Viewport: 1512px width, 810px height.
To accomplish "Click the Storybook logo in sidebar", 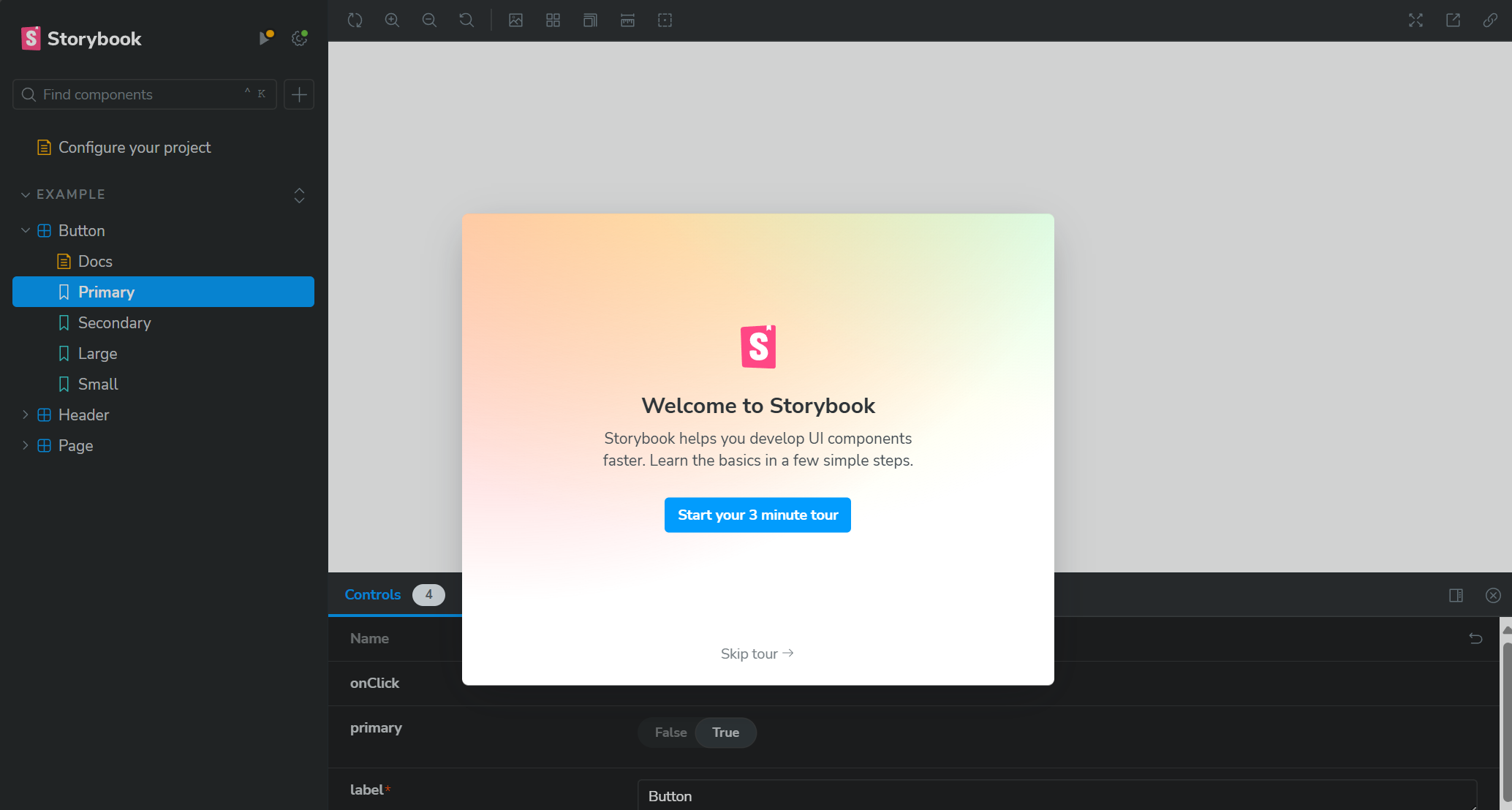I will click(81, 39).
